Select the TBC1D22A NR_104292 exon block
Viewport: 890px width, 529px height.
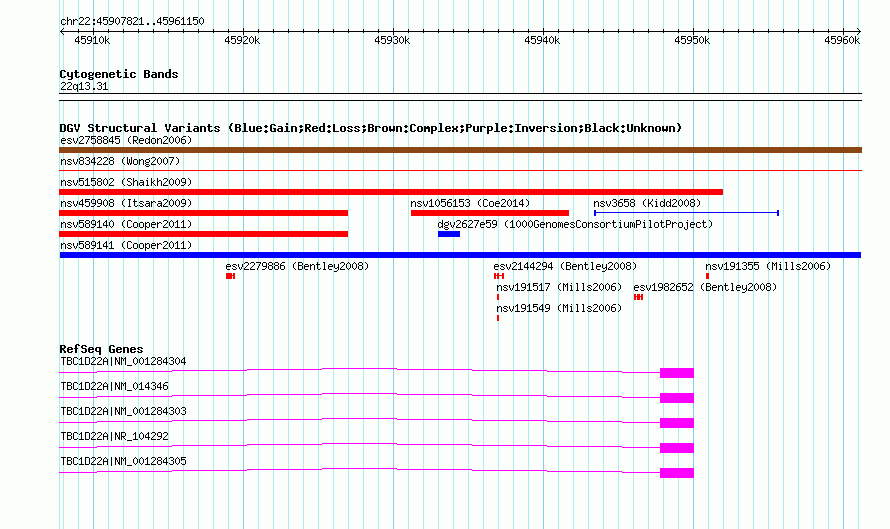pos(677,448)
